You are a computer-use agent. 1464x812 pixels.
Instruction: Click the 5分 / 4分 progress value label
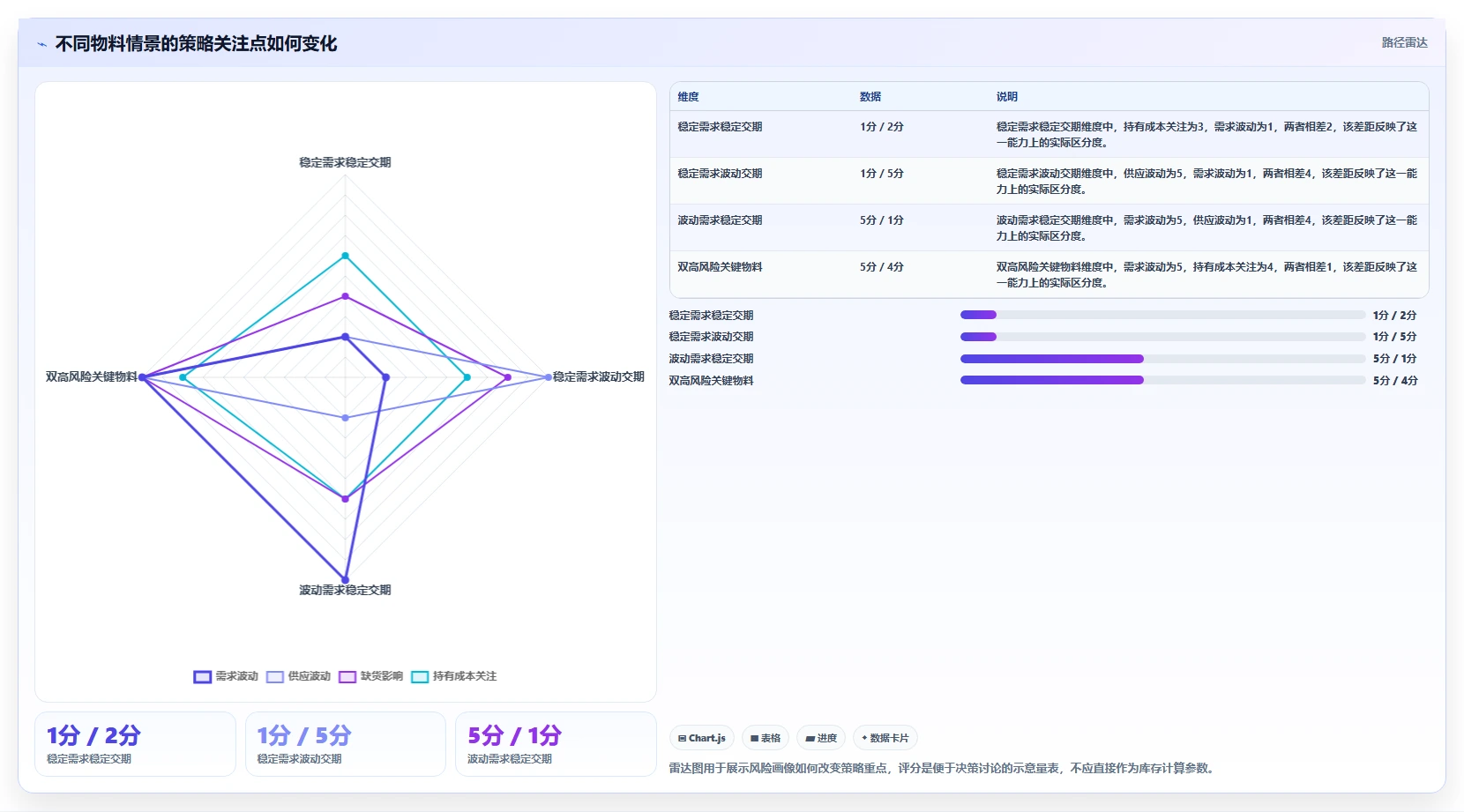1395,381
